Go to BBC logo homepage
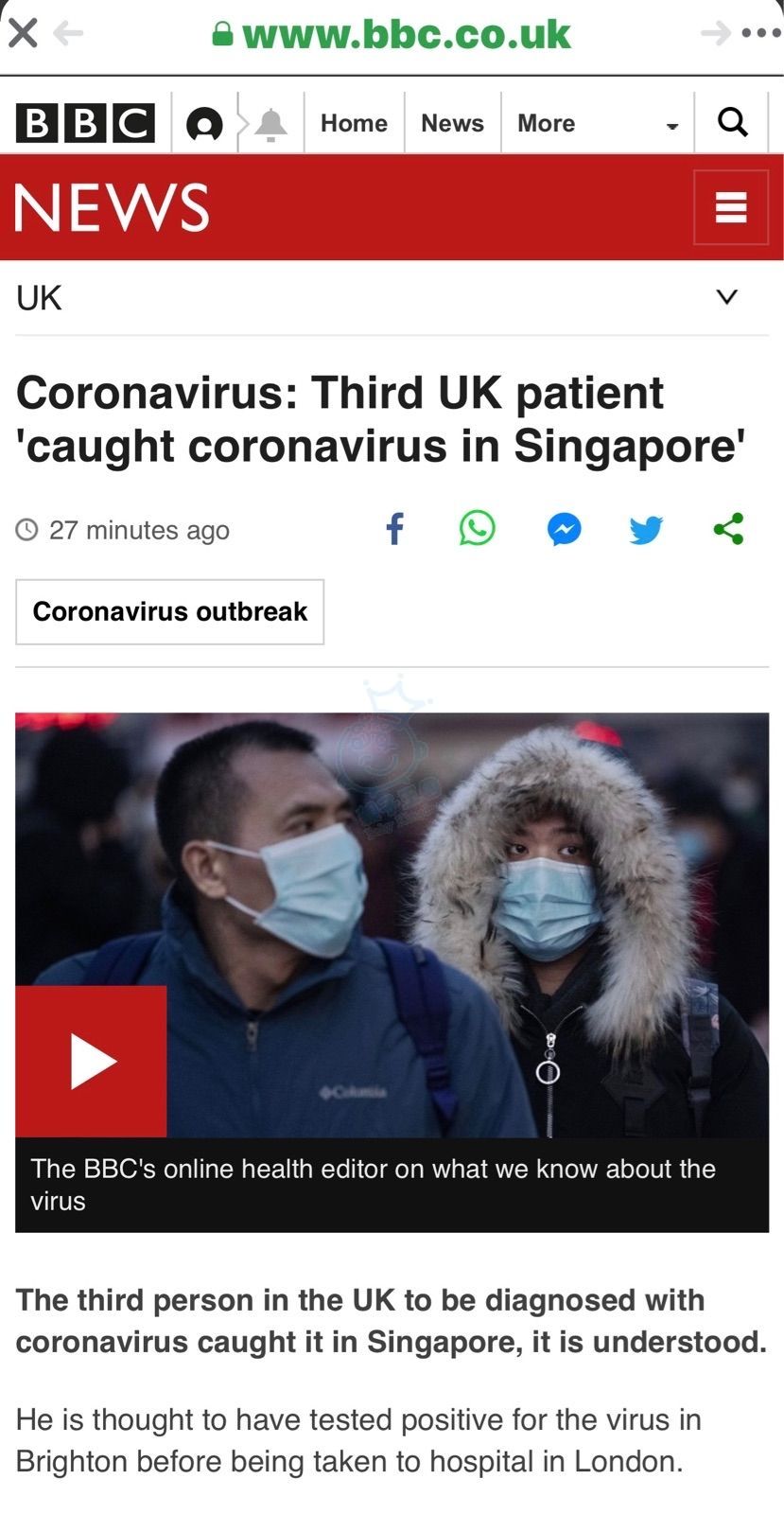The image size is (784, 1514). tap(85, 123)
